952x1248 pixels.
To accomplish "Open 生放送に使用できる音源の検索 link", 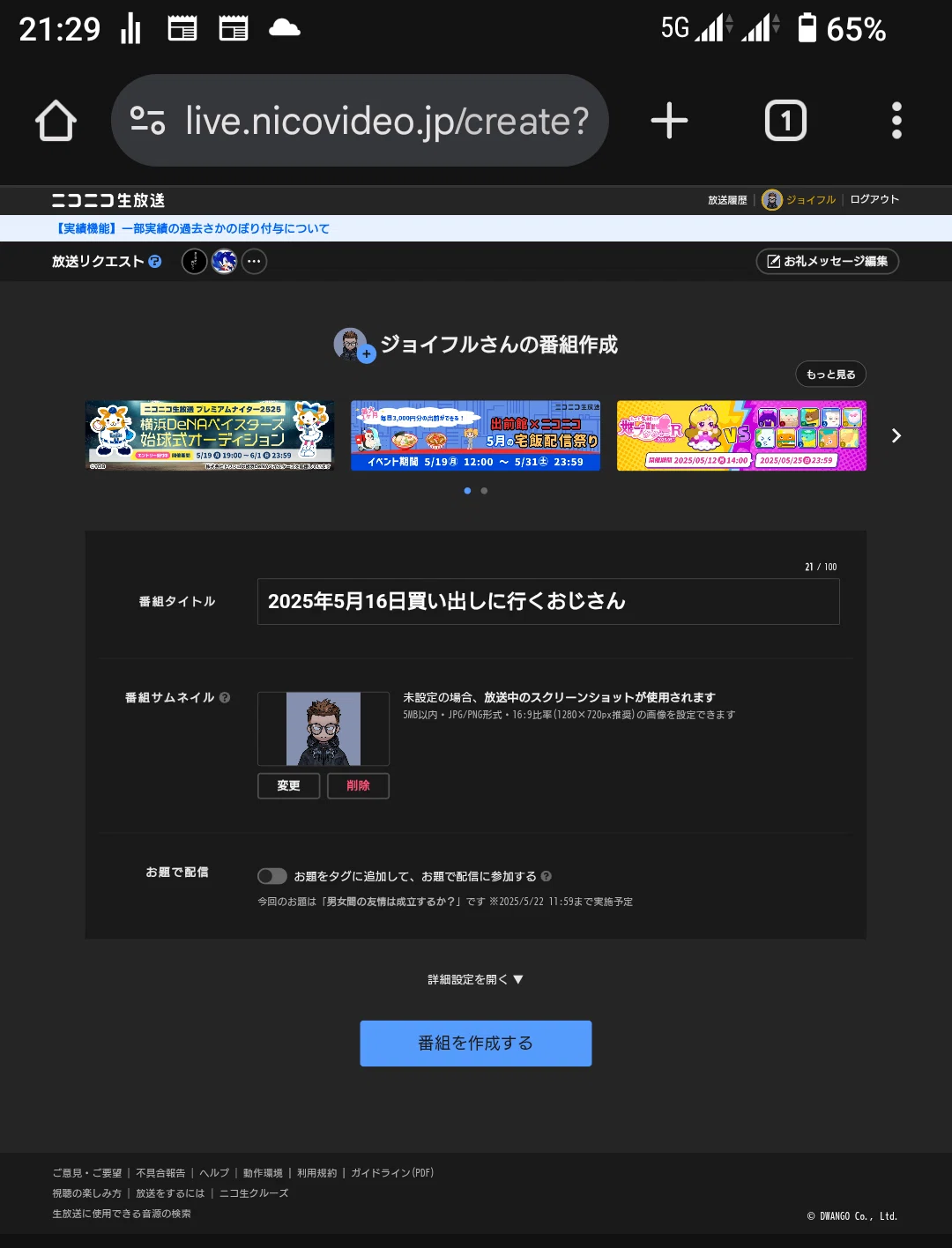I will point(122,1214).
